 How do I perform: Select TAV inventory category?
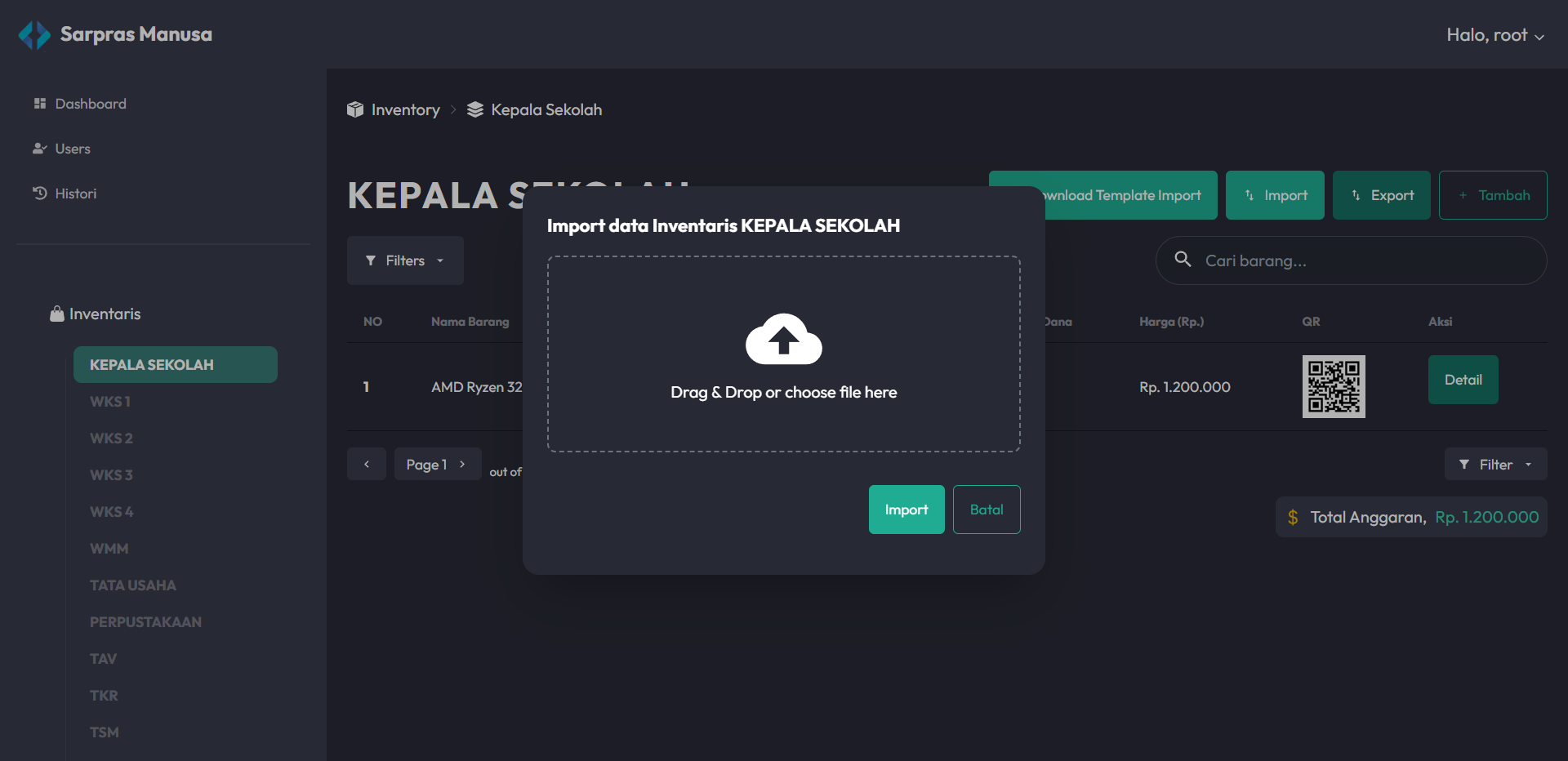[x=104, y=659]
